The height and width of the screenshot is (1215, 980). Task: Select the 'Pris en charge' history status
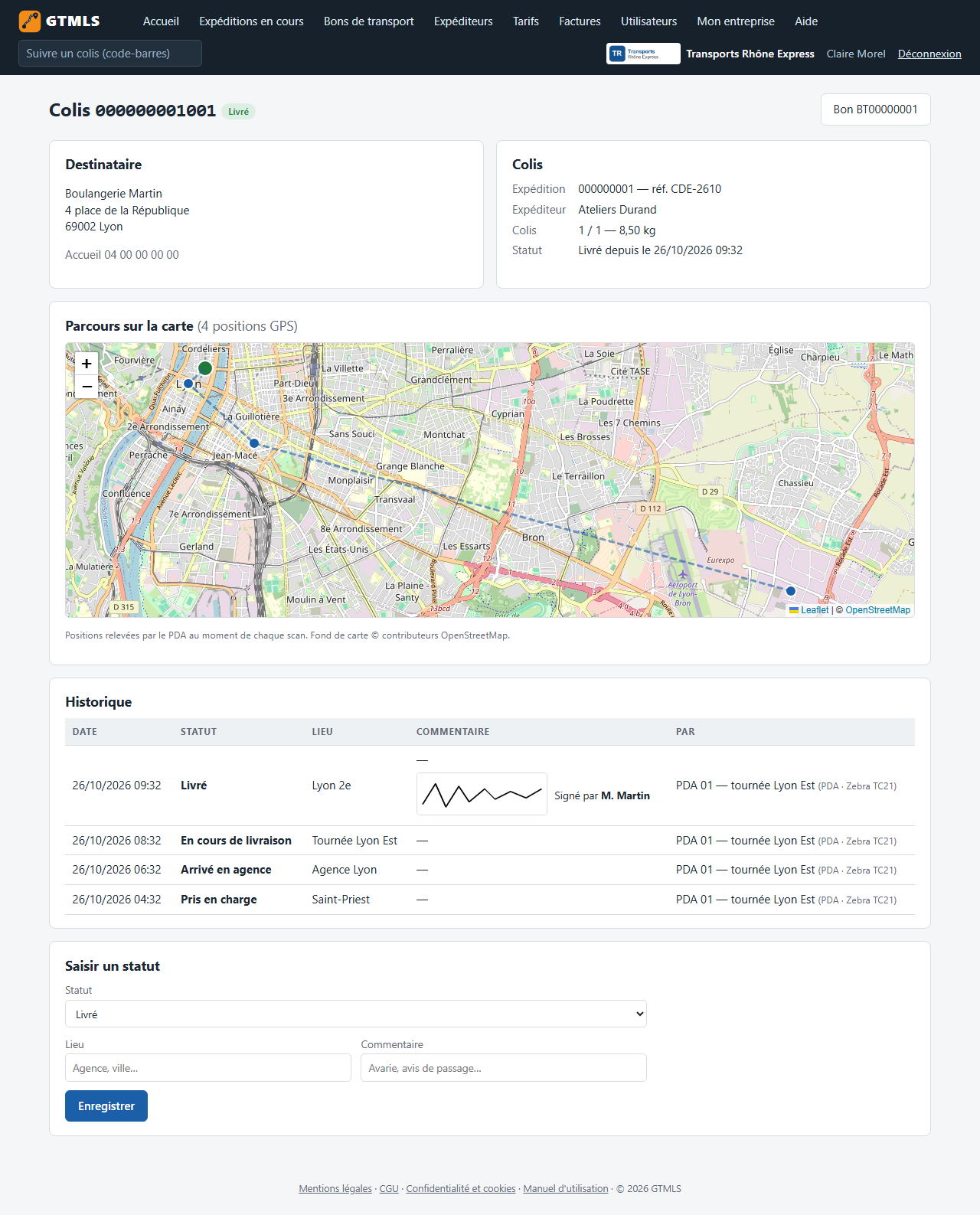[x=219, y=900]
